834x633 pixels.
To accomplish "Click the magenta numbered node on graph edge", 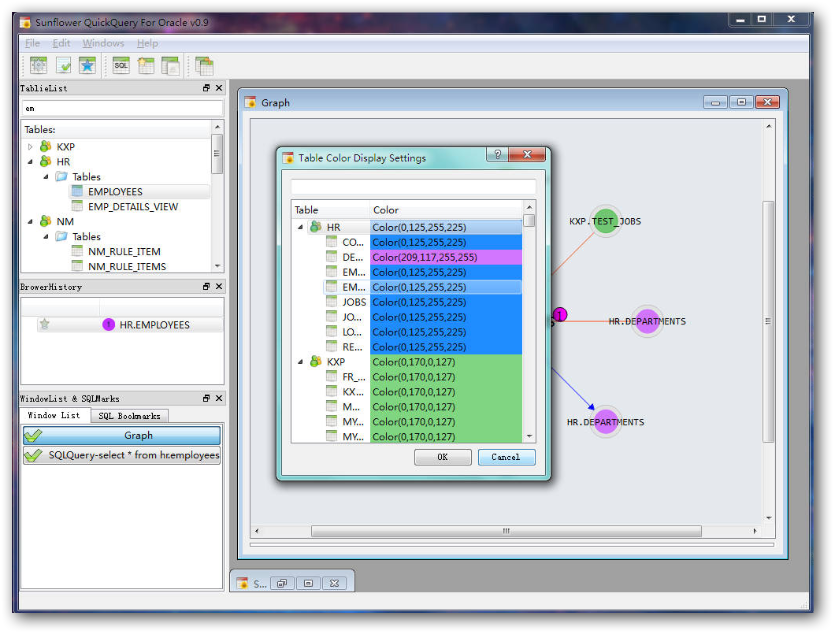I will pos(560,314).
